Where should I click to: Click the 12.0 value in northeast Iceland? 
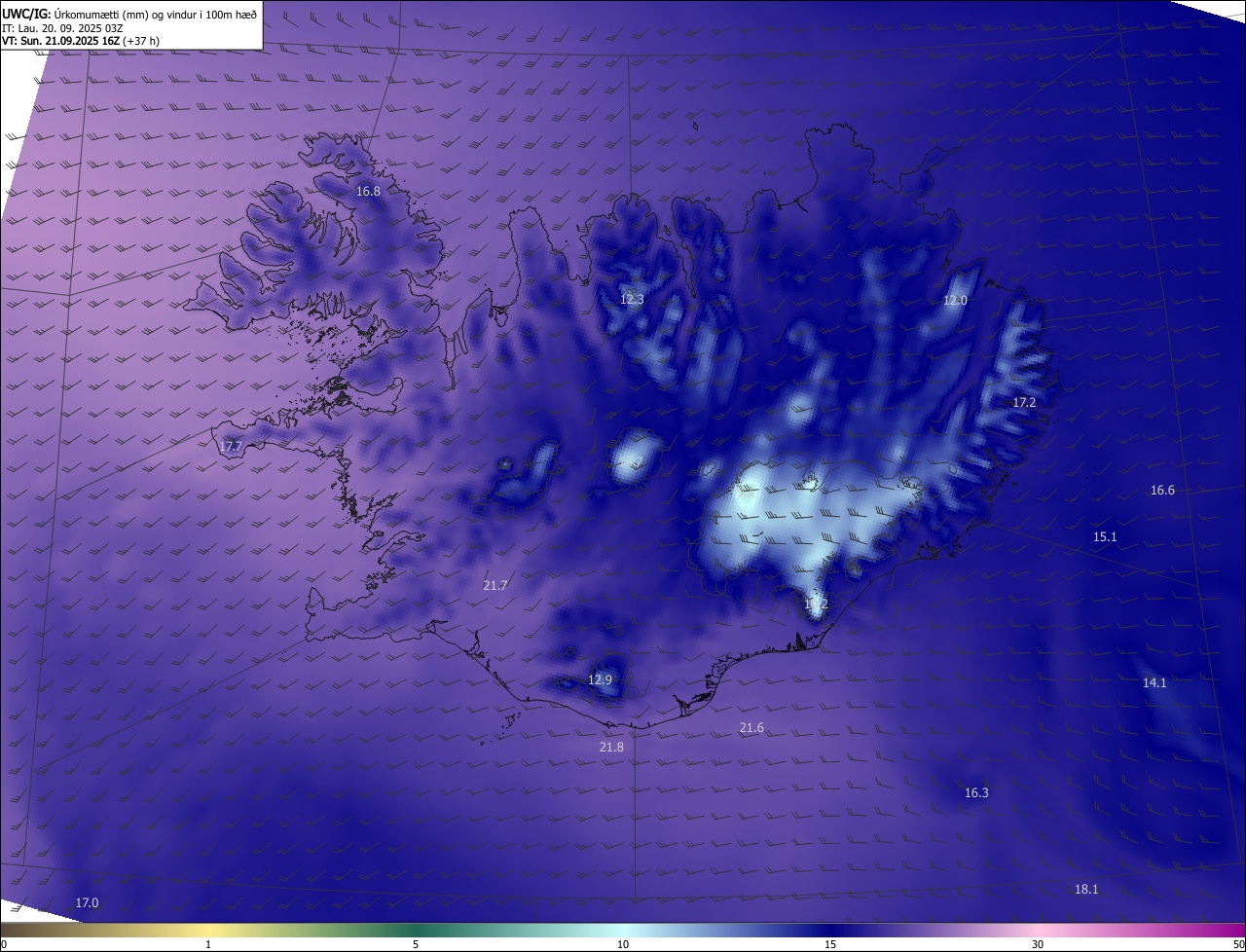(x=955, y=300)
